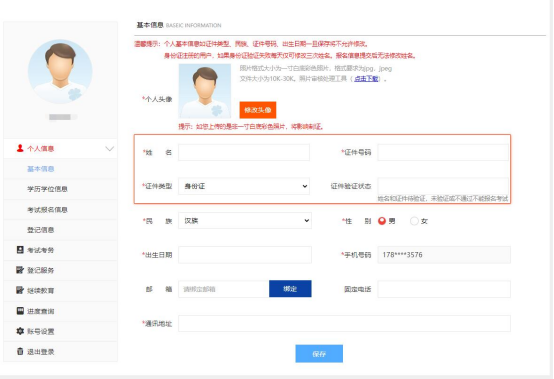Focus the 出生日期 input field
Image resolution: width=554 pixels, height=379 pixels.
[x=245, y=255]
